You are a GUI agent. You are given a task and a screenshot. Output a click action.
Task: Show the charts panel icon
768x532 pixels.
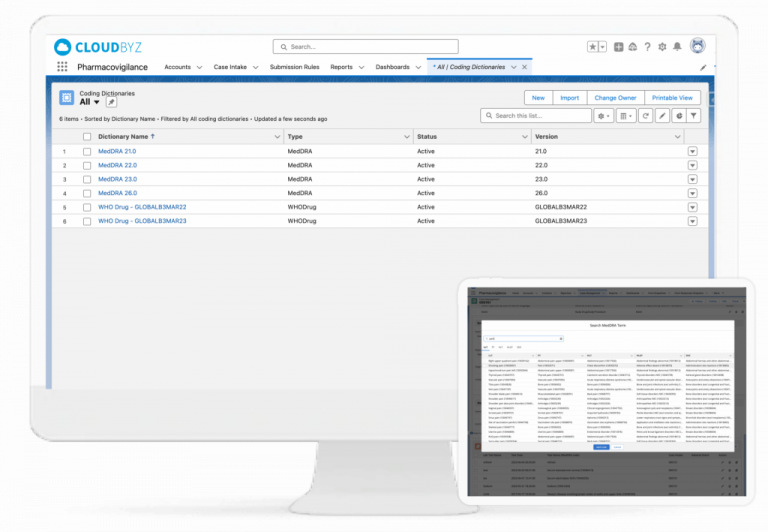(x=679, y=116)
